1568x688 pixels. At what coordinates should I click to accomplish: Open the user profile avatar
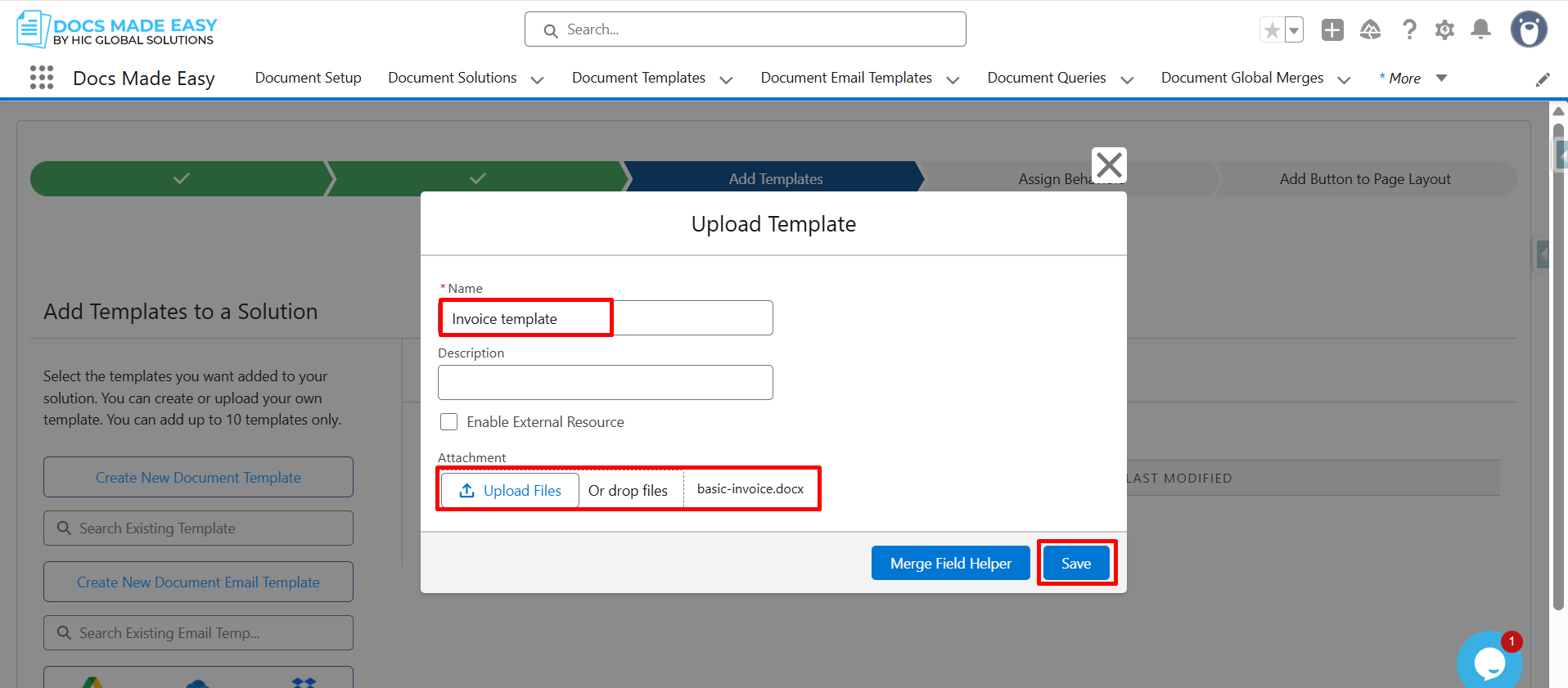tap(1529, 29)
